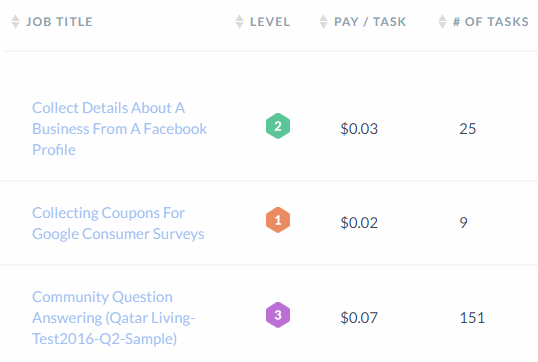Sort by the LEVEL header text

(270, 22)
